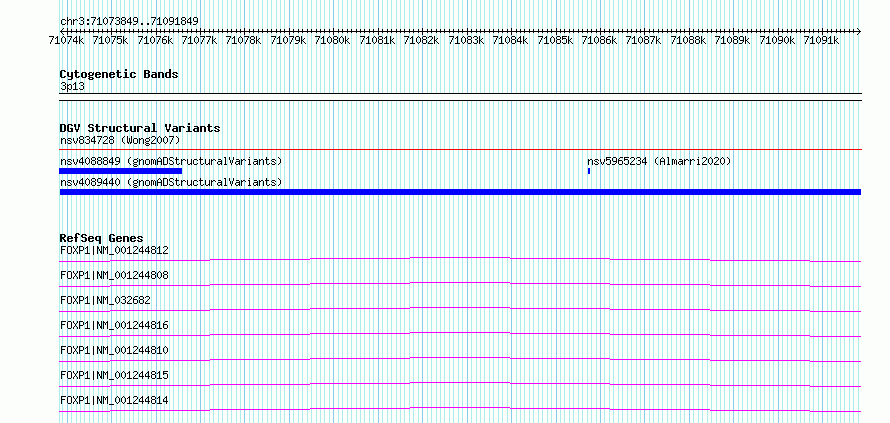Open variant nsv4088849 gnomAD label
Image resolution: width=890 pixels, height=423 pixels.
[x=171, y=161]
